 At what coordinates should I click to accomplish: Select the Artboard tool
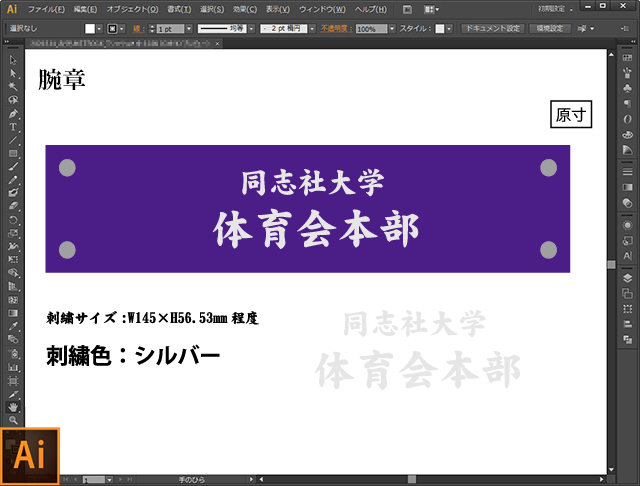coord(13,381)
